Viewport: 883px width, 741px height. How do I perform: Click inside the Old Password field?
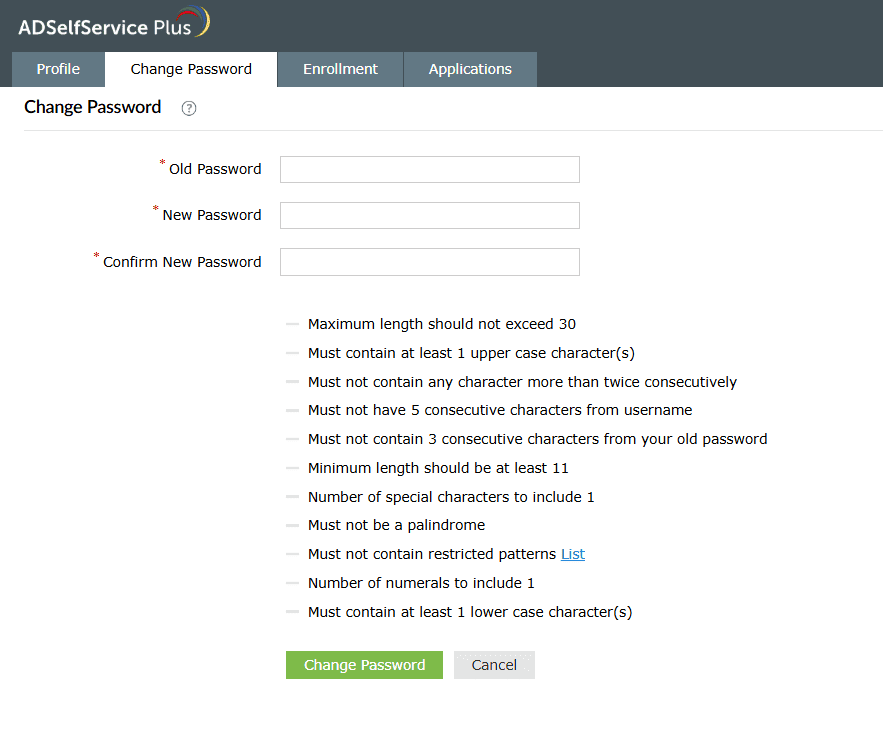(x=429, y=169)
